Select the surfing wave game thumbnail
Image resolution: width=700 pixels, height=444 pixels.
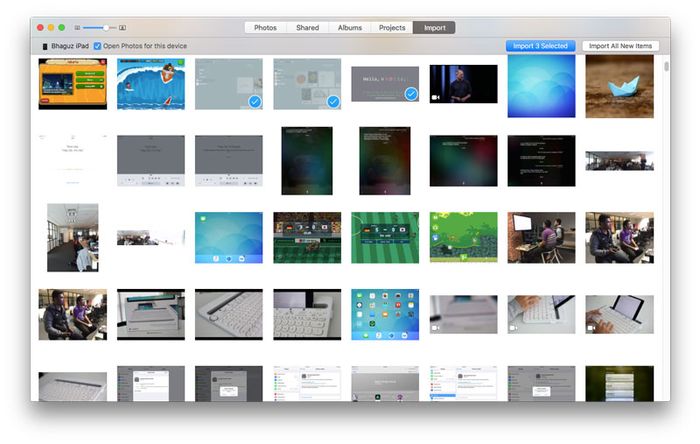(151, 83)
